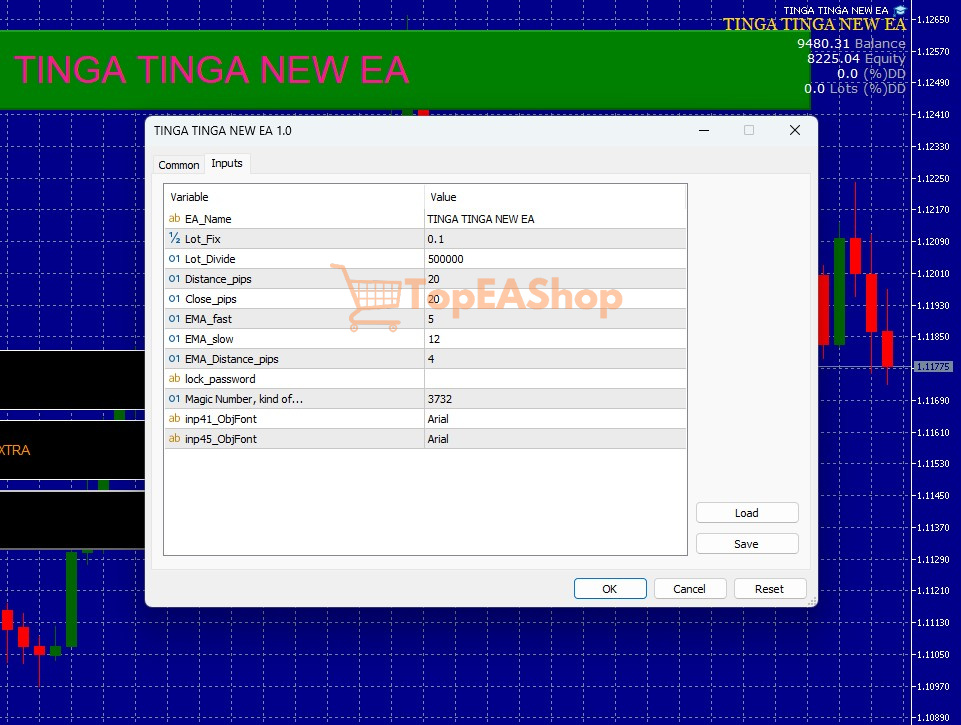Click the ab icon beside EA_Name
The height and width of the screenshot is (725, 961).
coord(172,219)
